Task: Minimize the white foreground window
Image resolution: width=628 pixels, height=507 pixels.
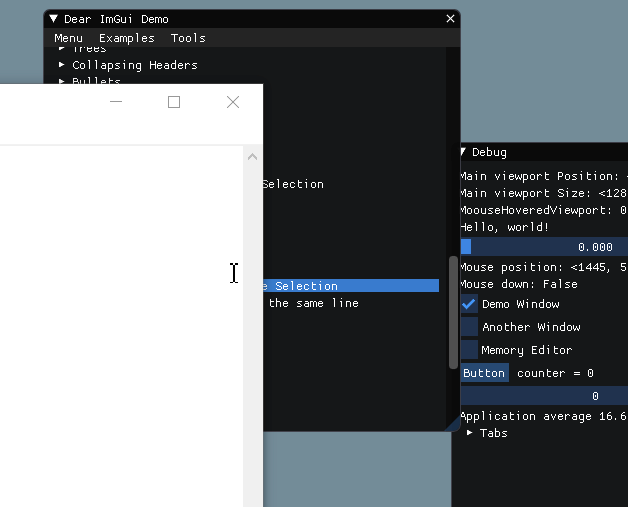Action: pyautogui.click(x=116, y=102)
